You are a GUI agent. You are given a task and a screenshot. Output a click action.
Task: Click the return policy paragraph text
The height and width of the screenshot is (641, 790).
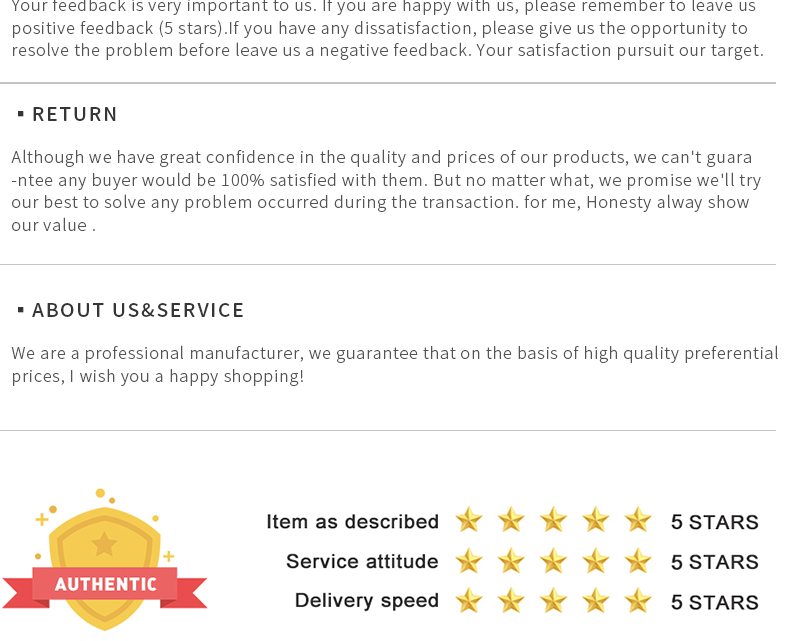386,191
